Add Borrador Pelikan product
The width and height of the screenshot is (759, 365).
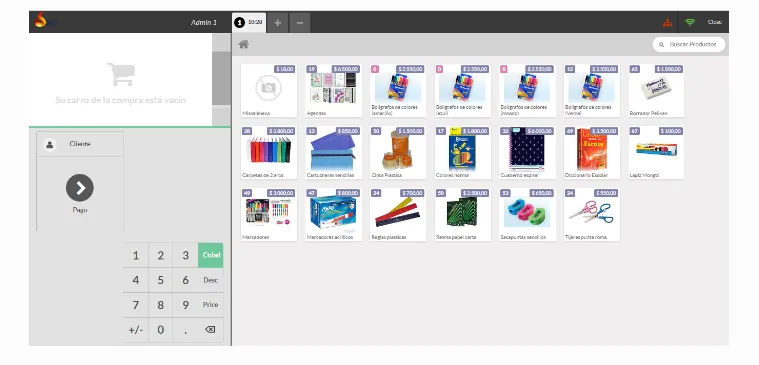pyautogui.click(x=656, y=91)
